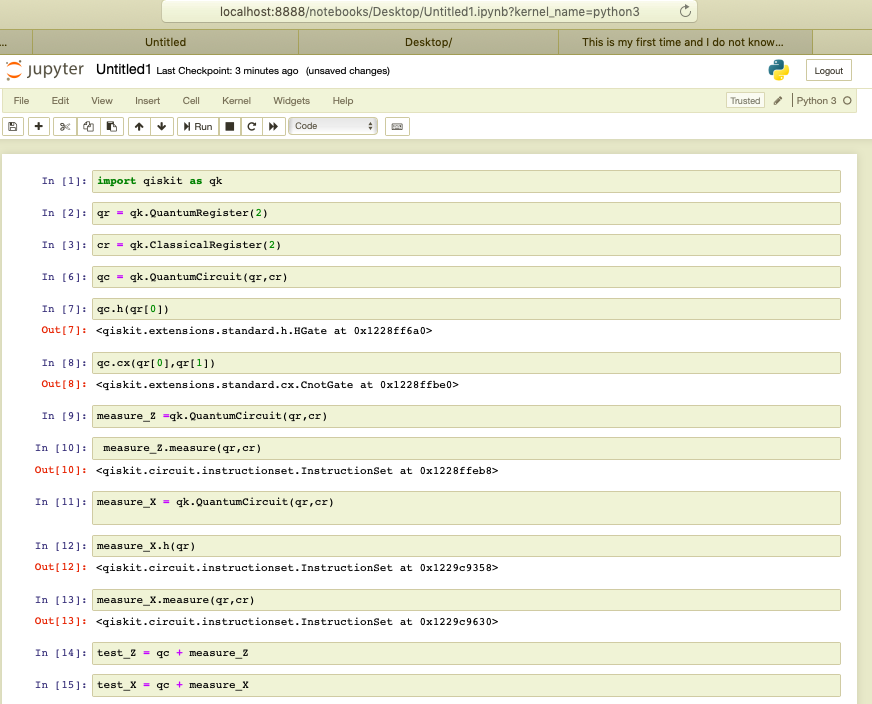This screenshot has height=704, width=872.
Task: Open the Help menu
Action: 343,101
